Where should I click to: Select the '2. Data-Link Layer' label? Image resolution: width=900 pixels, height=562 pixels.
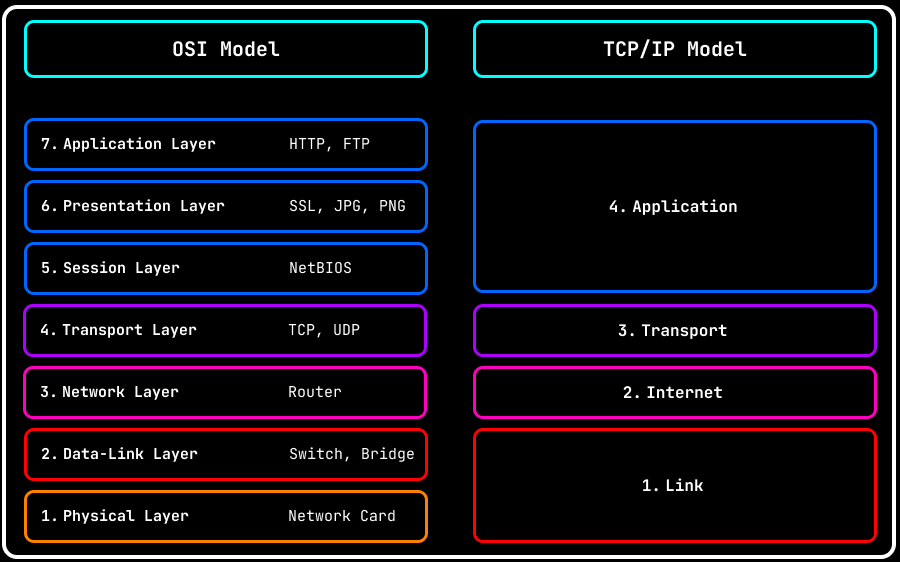pos(119,454)
